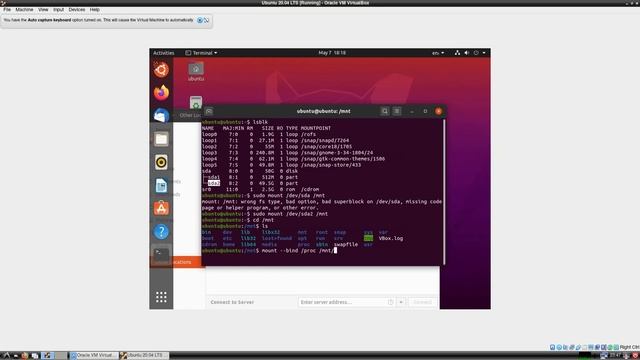This screenshot has width=640, height=360.
Task: Click the swapfile entry in terminal
Action: coord(346,244)
